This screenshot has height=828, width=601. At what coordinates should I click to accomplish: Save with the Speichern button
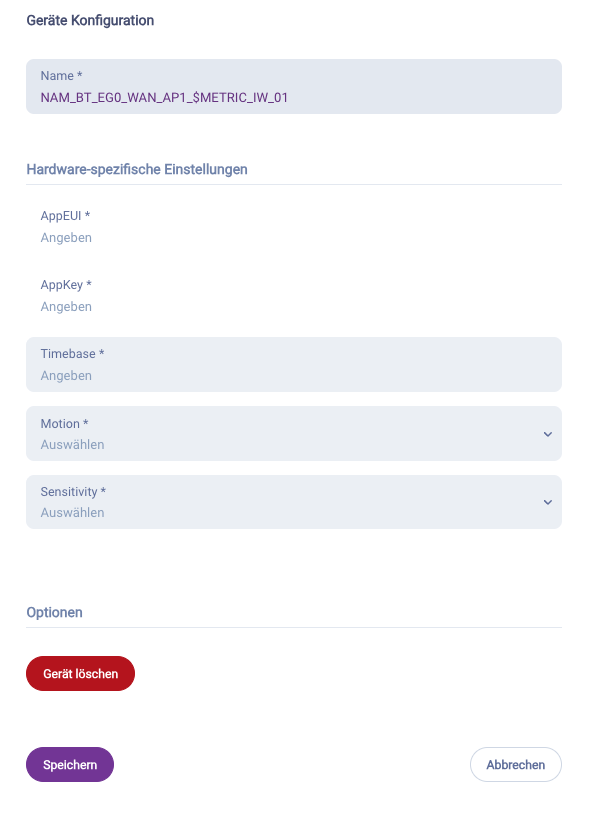(x=70, y=765)
